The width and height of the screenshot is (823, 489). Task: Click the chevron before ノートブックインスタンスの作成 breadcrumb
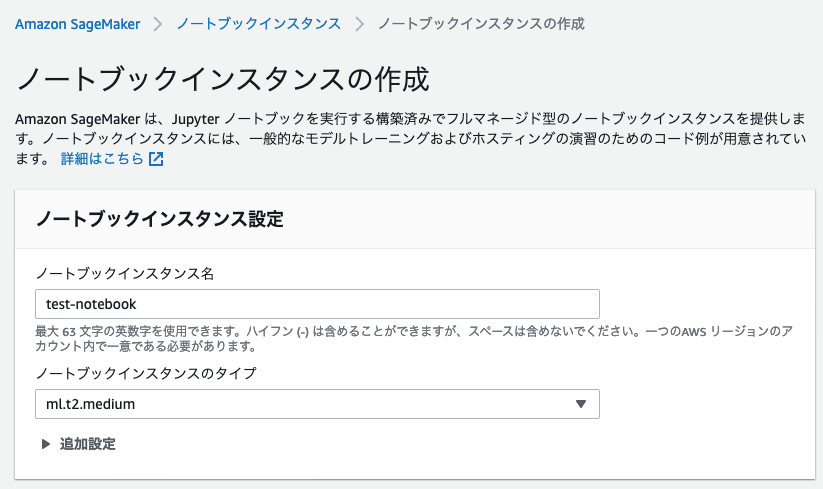[360, 24]
